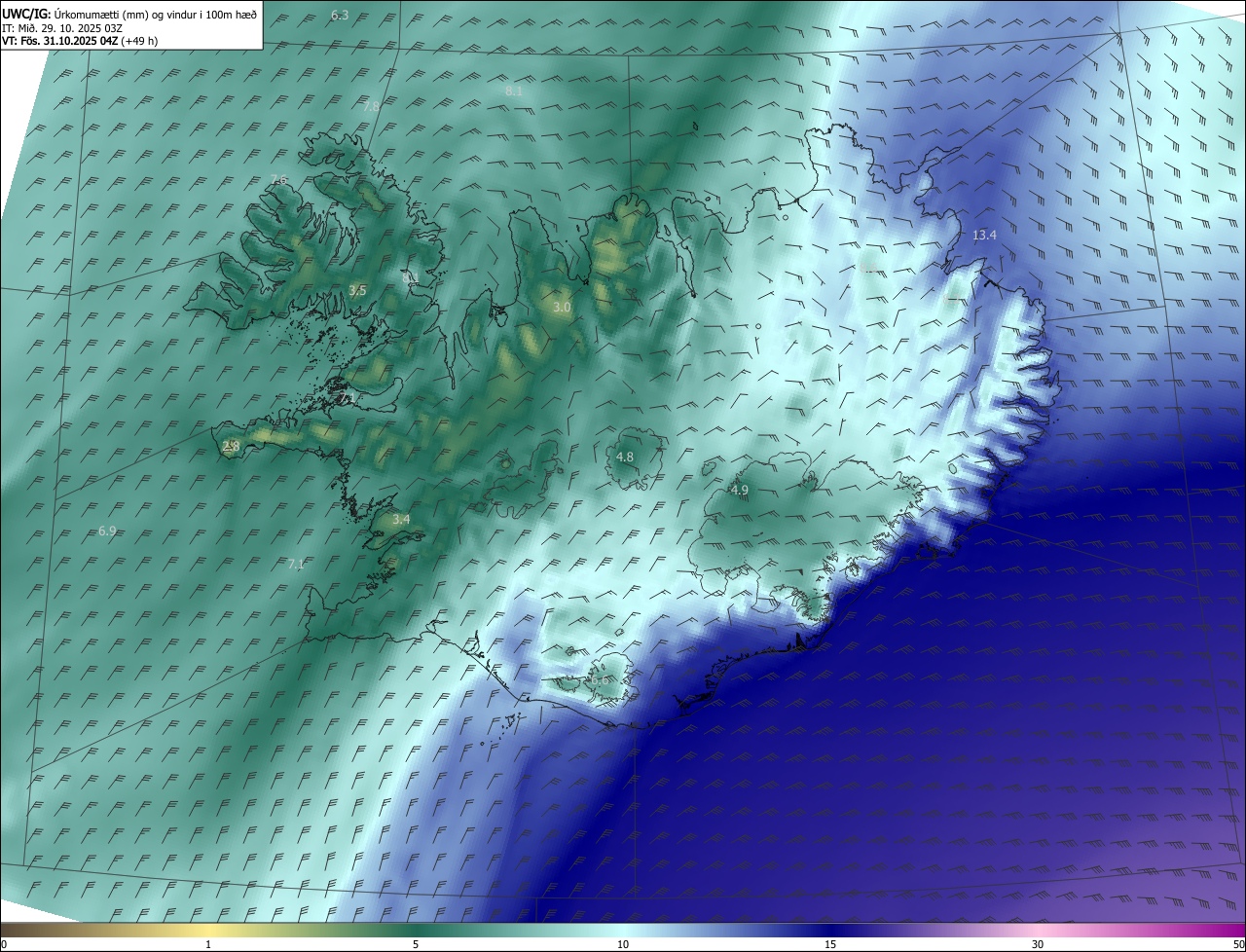Screen dimensions: 1246x952
Task: Click the 15 tick on the color scale
Action: pyautogui.click(x=830, y=944)
